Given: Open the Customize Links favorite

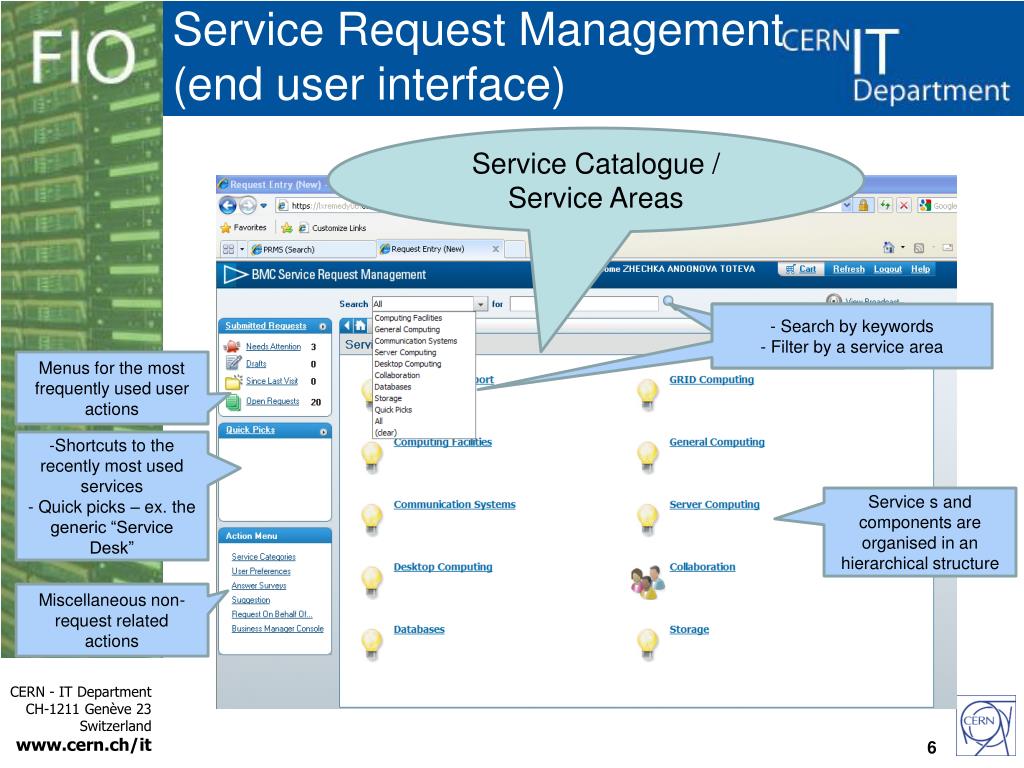Looking at the screenshot, I should [332, 228].
